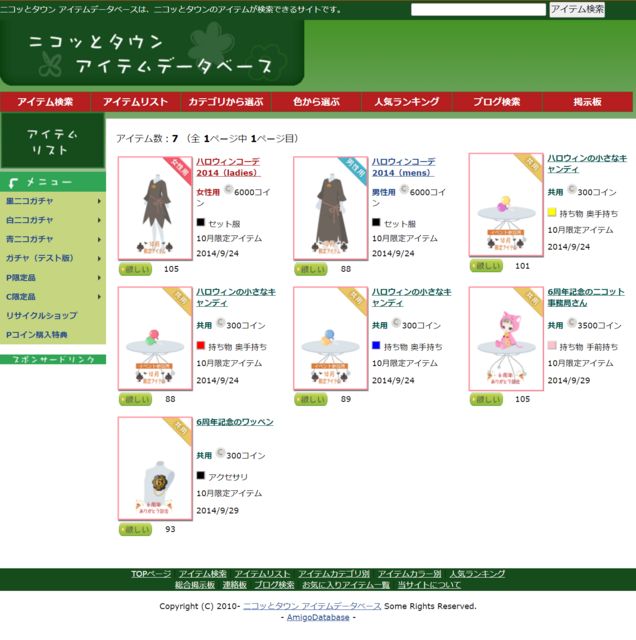Open the 色から選ぶ nav tab

tap(316, 102)
